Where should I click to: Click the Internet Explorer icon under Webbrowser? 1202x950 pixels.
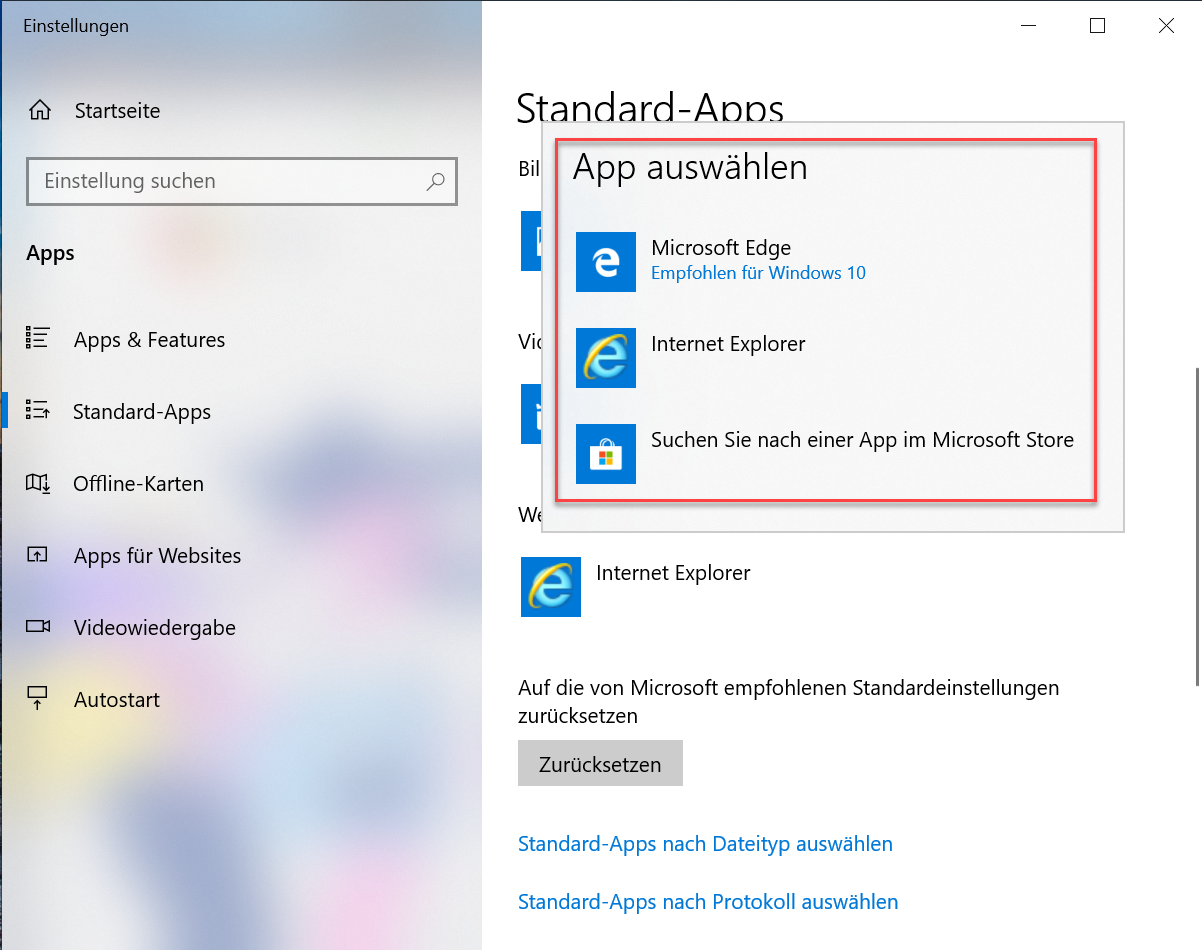[x=551, y=587]
